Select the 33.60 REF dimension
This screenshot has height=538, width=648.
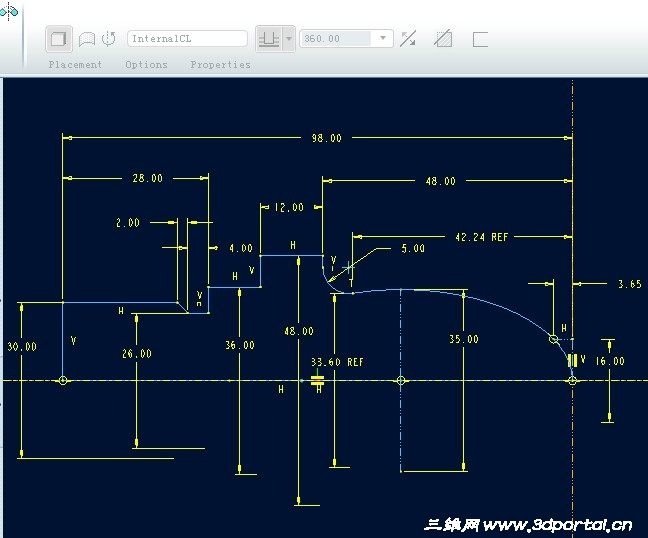coord(337,362)
